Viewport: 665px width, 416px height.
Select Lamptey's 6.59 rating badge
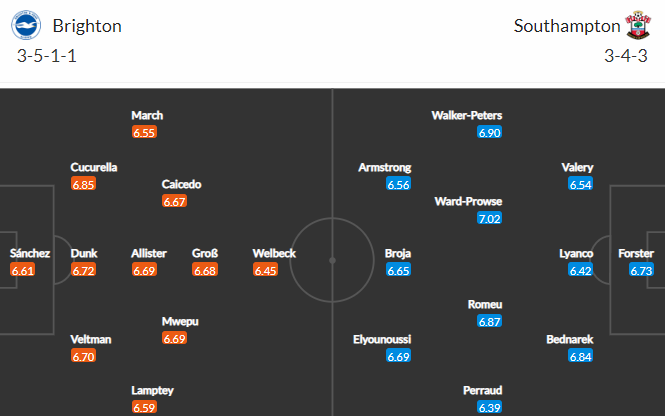pos(144,408)
